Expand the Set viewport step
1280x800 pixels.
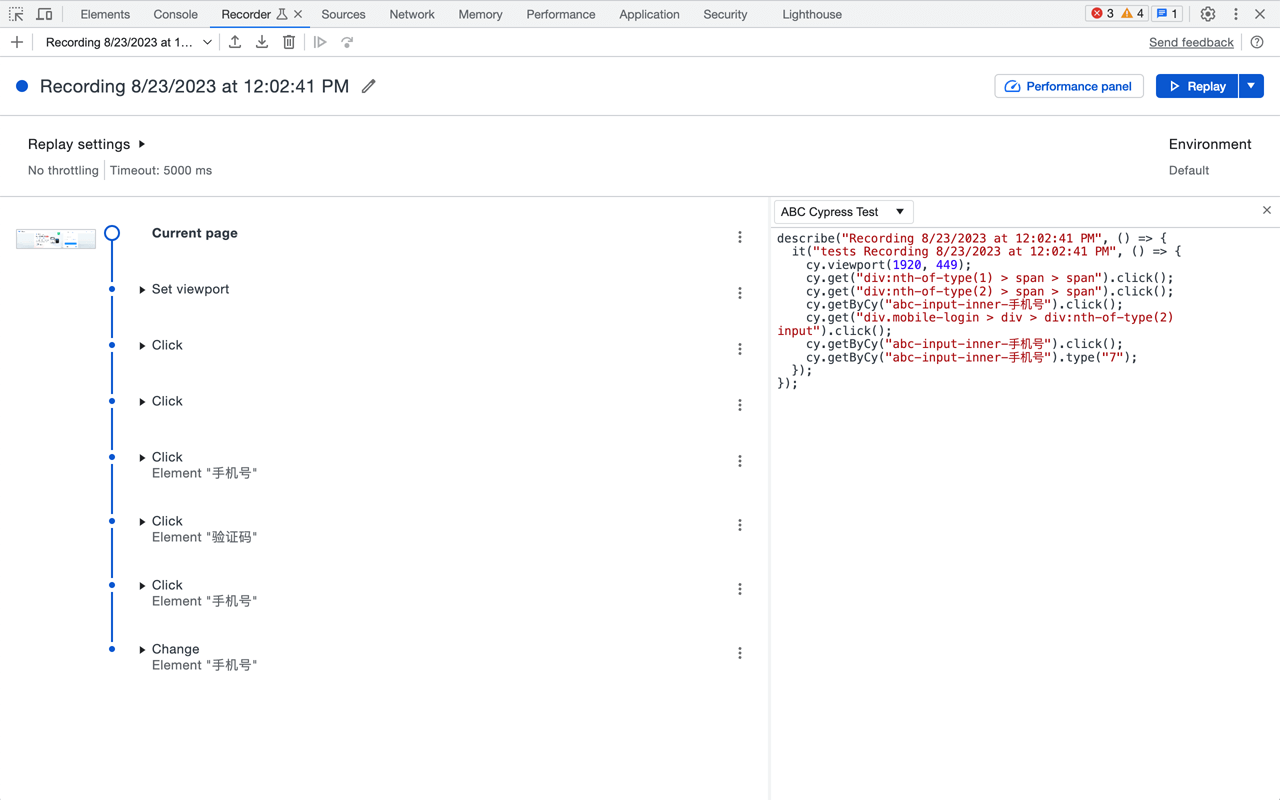pos(142,290)
